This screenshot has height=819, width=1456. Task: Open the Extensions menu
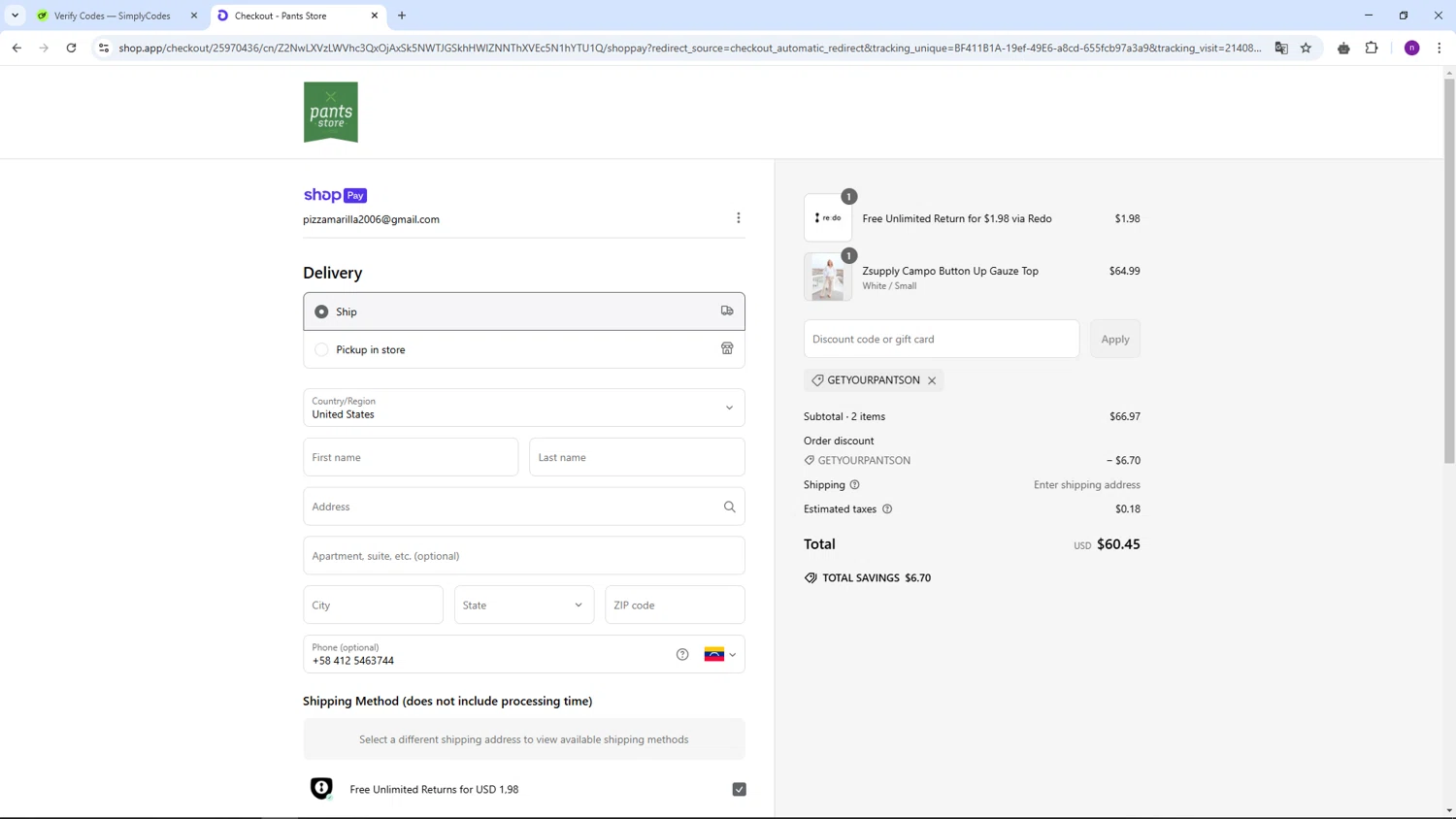point(1372,48)
